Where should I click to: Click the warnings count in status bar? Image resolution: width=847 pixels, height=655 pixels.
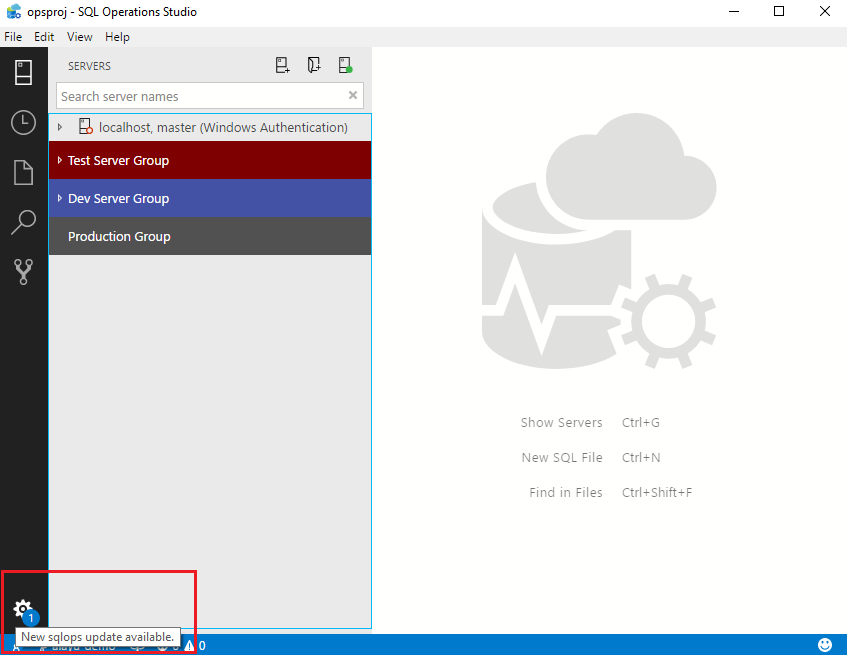click(x=195, y=646)
